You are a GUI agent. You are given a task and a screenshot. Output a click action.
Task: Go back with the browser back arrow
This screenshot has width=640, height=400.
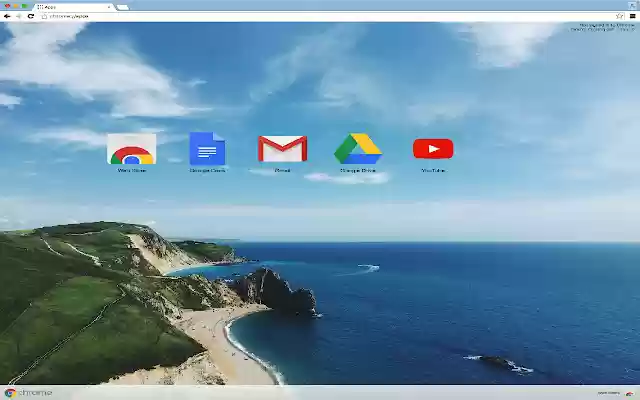pyautogui.click(x=7, y=16)
